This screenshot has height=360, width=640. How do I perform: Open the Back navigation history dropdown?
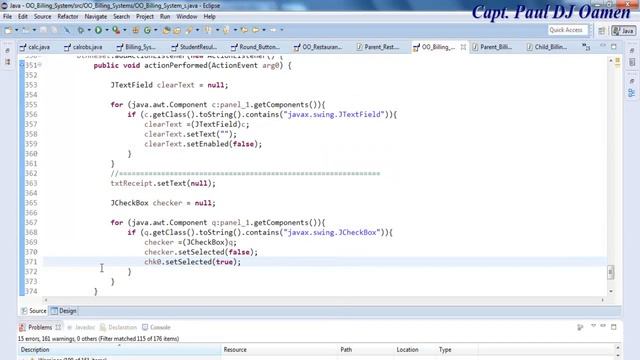pos(264,30)
